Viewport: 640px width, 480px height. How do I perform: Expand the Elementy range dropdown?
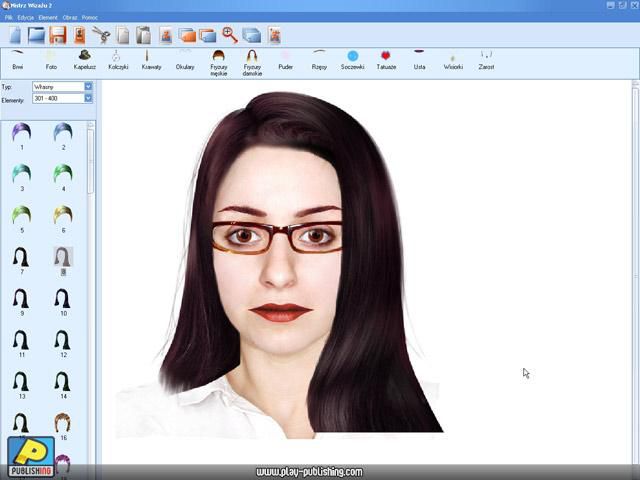tap(88, 98)
